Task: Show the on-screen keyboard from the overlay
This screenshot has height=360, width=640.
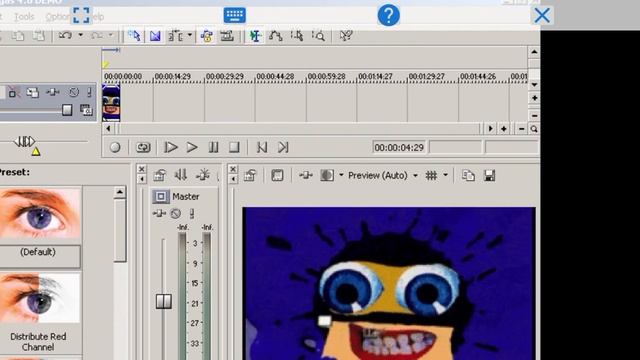Action: point(235,15)
